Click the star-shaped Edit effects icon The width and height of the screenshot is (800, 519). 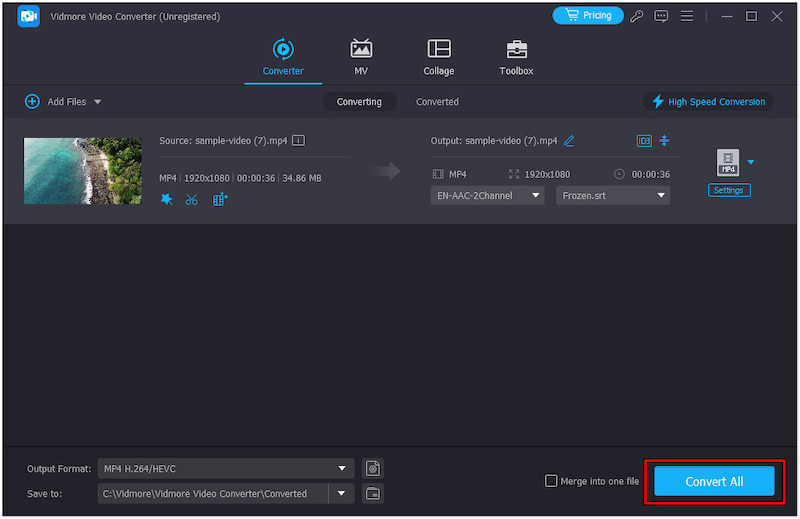tap(166, 199)
